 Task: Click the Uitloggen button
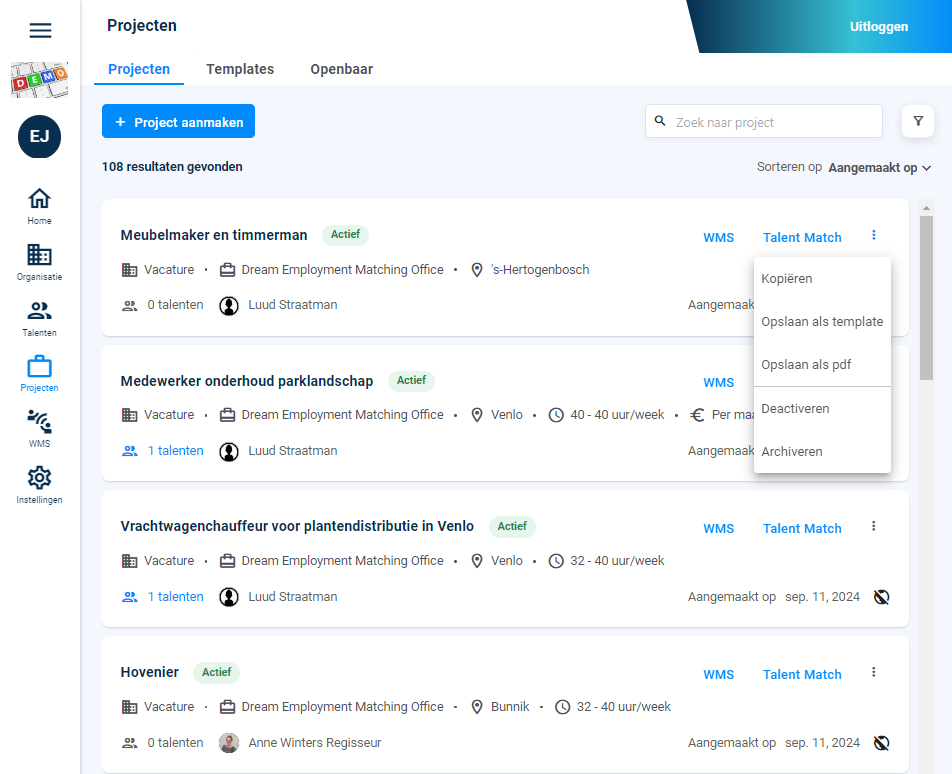pyautogui.click(x=879, y=27)
